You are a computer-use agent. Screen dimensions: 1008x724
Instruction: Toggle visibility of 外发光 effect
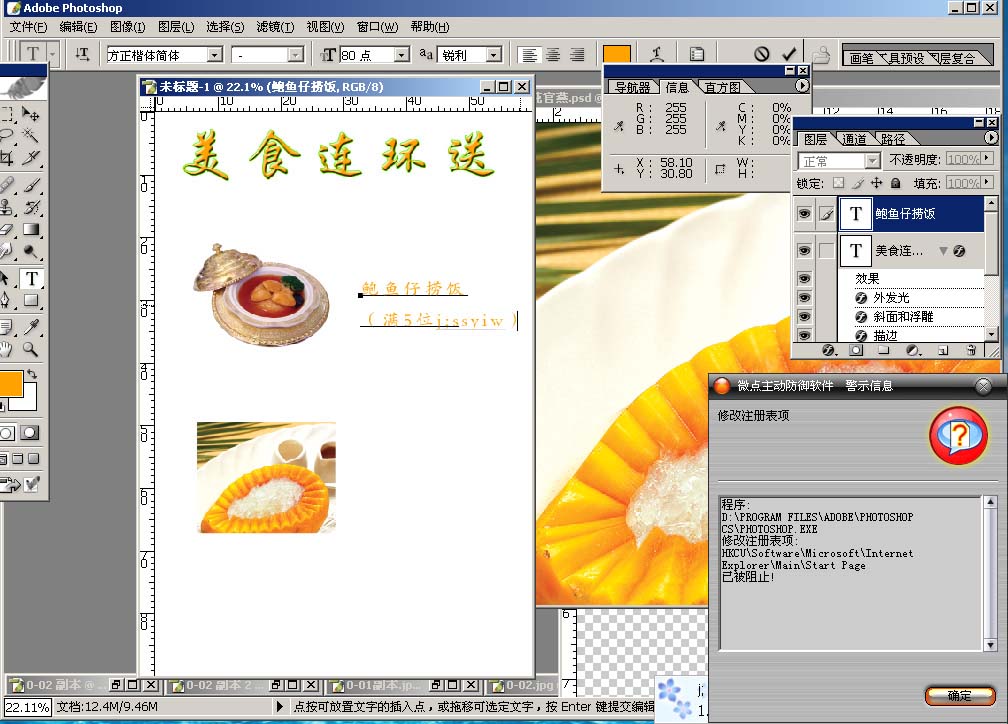tap(803, 298)
